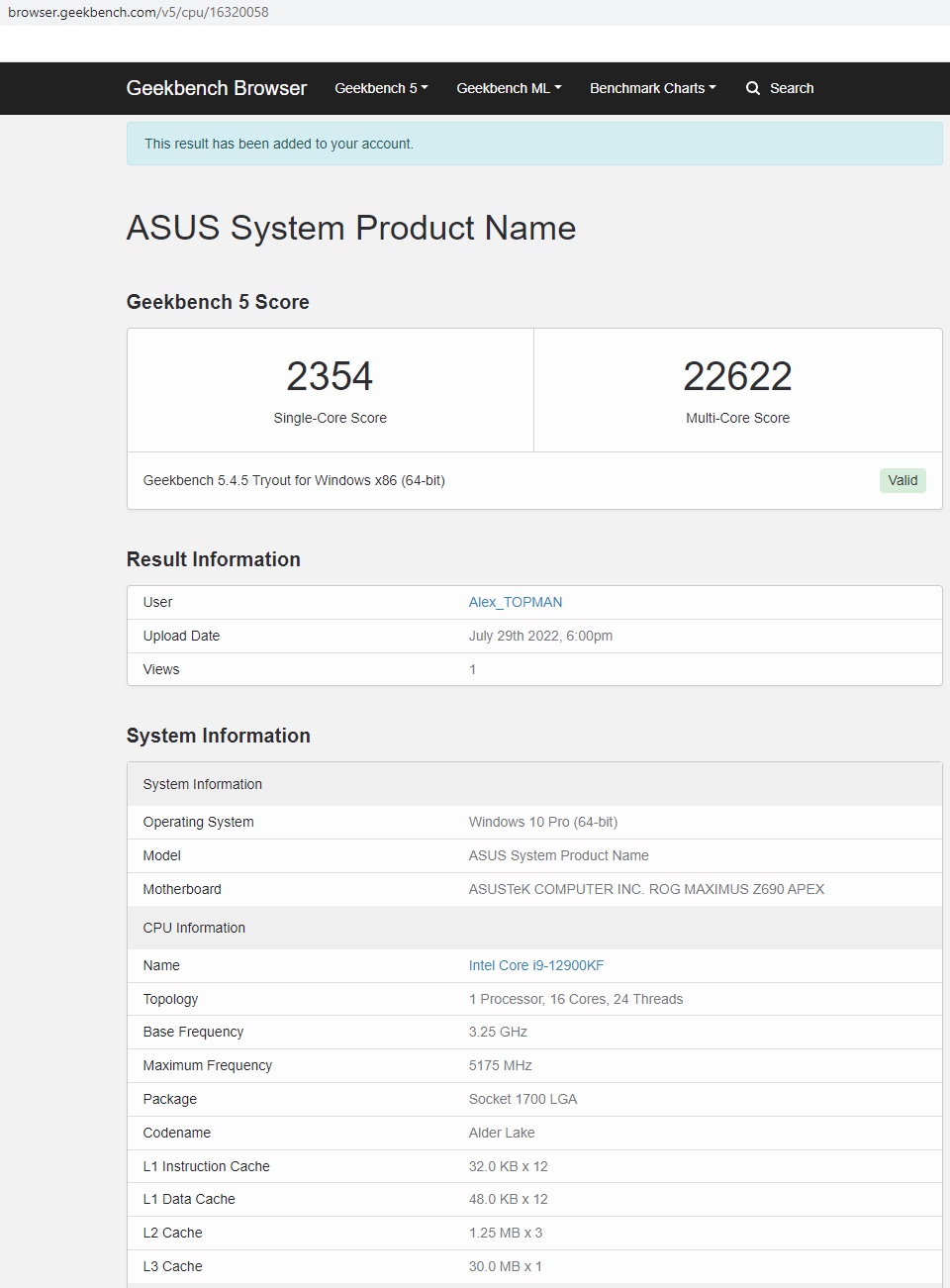Image resolution: width=950 pixels, height=1288 pixels.
Task: Click the L1 Data Cache value 48.0 KB x 12
Action: point(509,1199)
